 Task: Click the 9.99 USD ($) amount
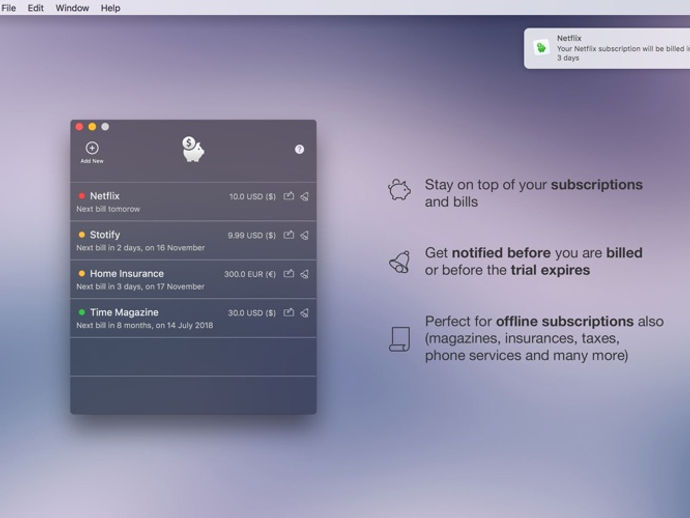(x=252, y=235)
